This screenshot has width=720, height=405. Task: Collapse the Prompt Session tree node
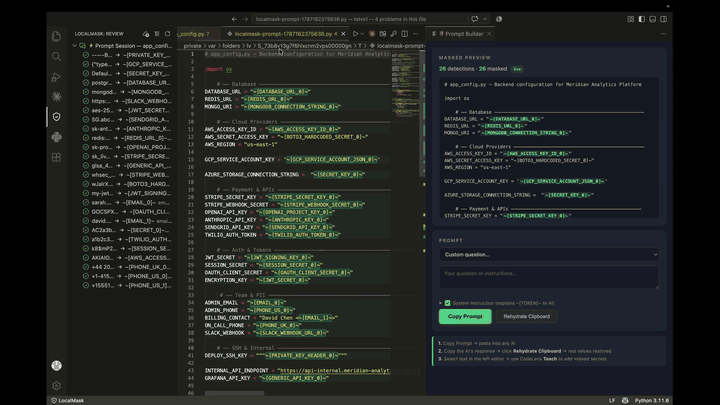pyautogui.click(x=74, y=46)
